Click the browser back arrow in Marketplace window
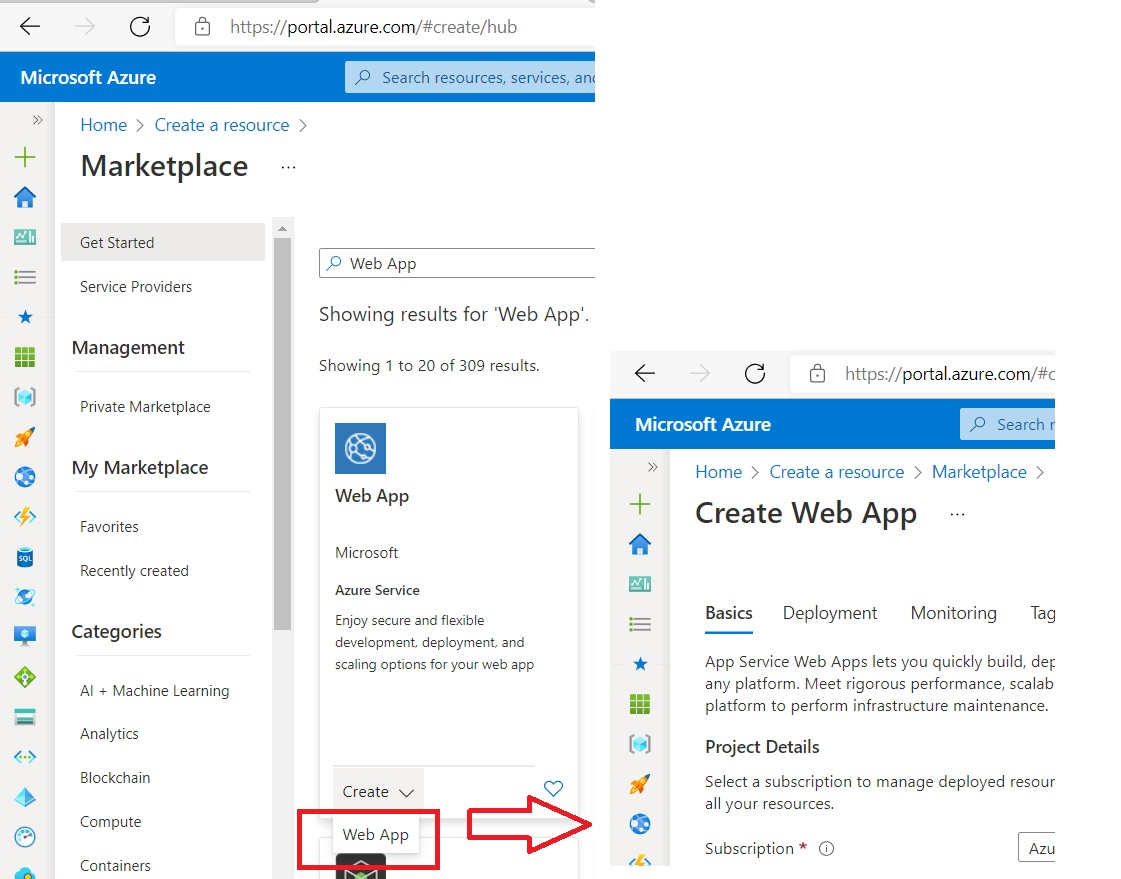The image size is (1121, 879). coord(30,27)
